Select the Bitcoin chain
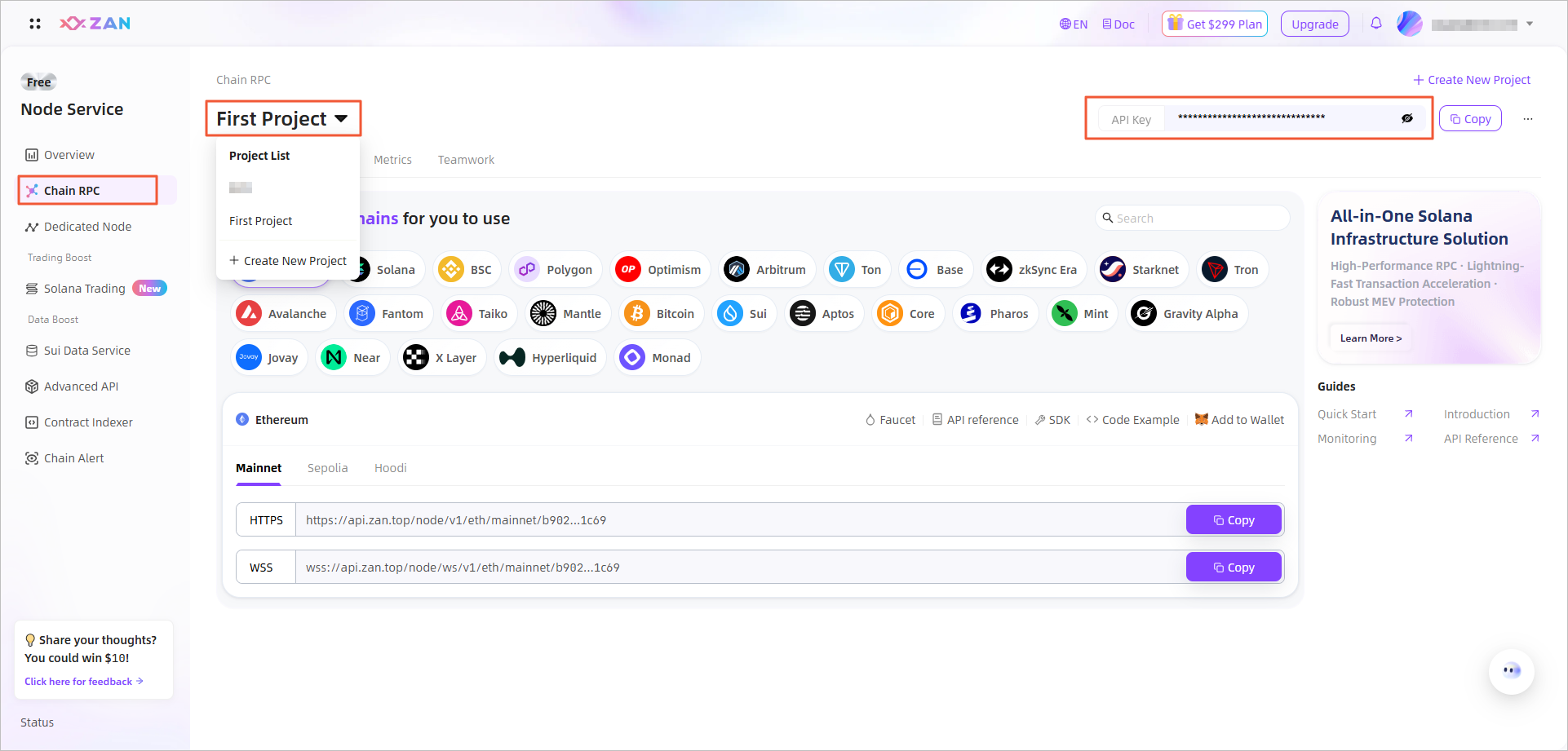Screen dimensions: 1568x751 tap(661, 314)
